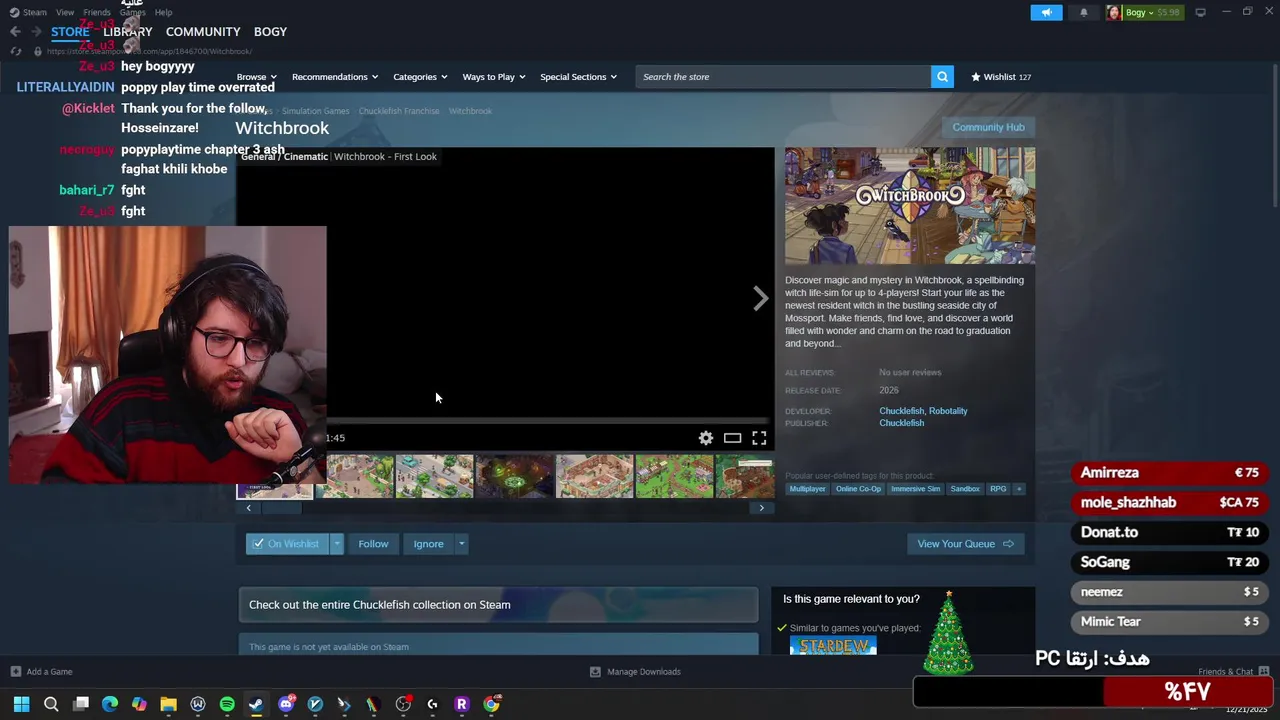Viewport: 1280px width, 720px height.
Task: Open Windows Start menu
Action: tap(21, 704)
